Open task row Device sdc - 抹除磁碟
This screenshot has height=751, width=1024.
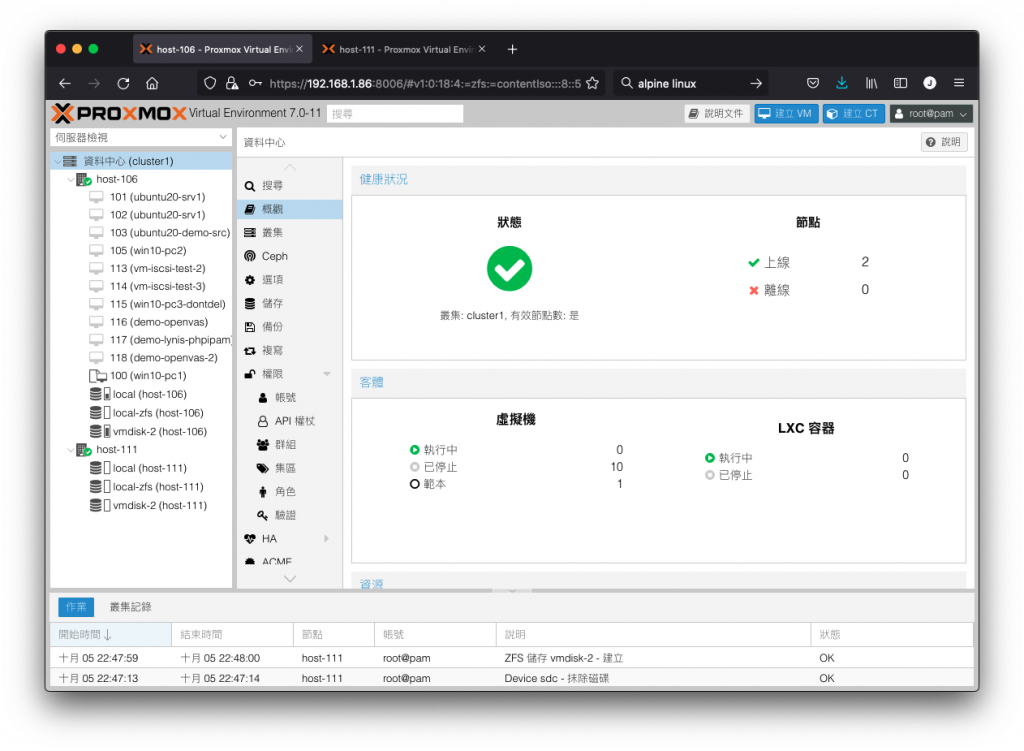pyautogui.click(x=511, y=679)
